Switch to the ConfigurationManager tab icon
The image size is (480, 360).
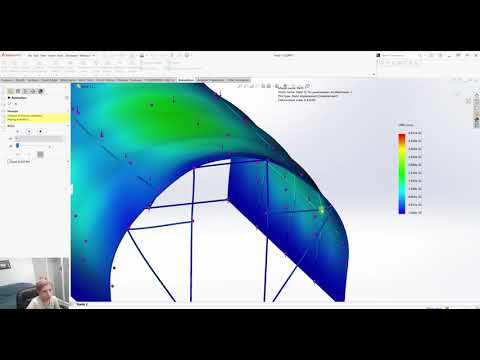click(26, 91)
